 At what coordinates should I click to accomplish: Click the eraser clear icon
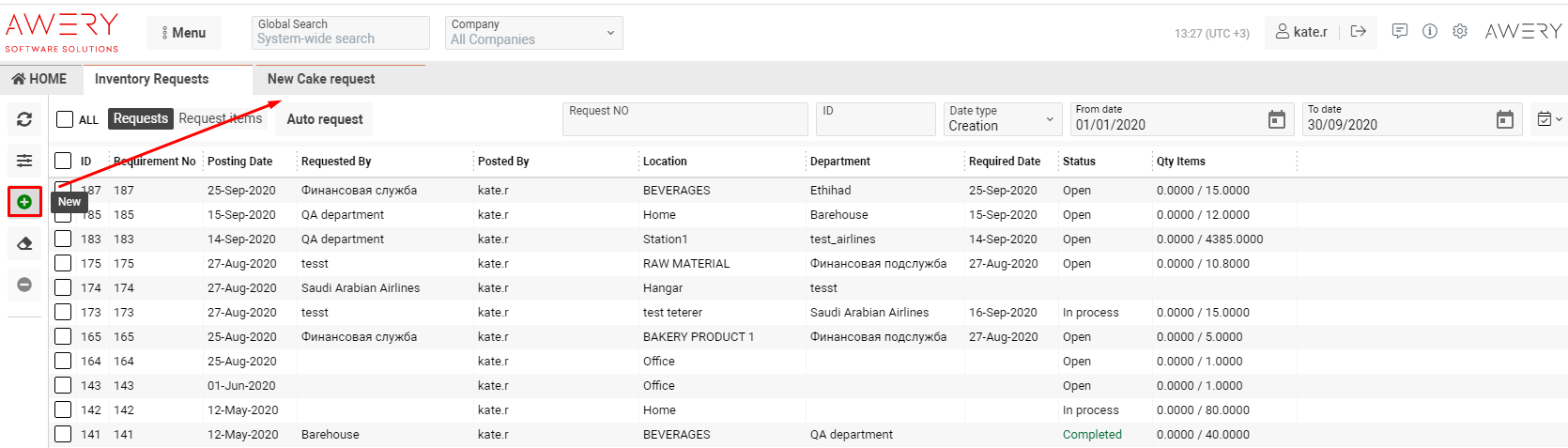(x=24, y=243)
